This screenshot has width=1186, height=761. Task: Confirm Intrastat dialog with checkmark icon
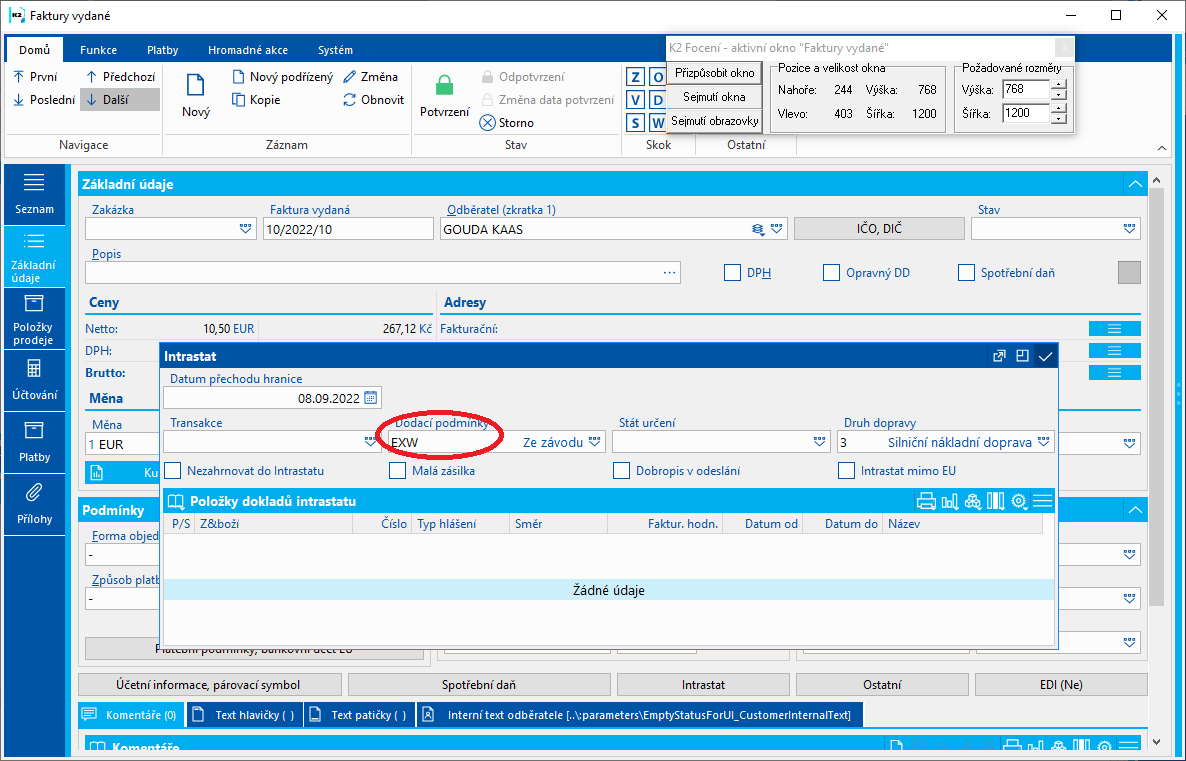[1045, 356]
